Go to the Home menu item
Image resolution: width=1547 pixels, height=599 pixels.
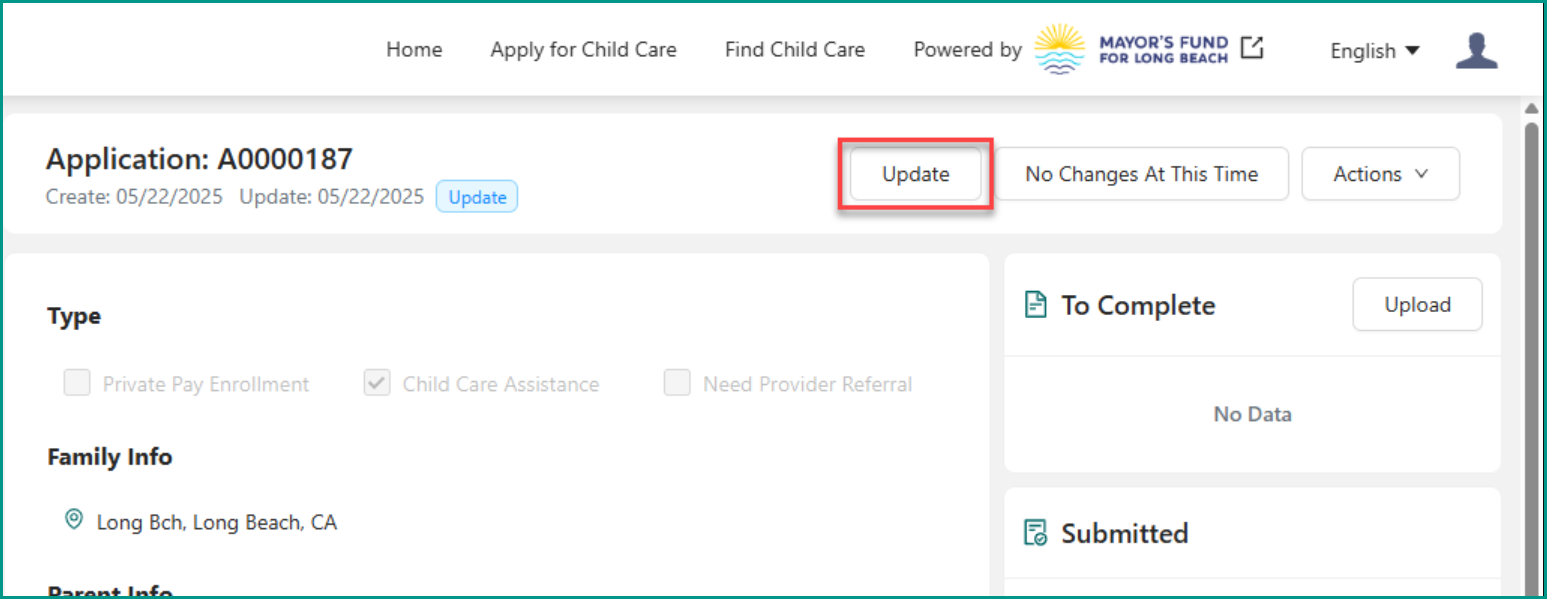pyautogui.click(x=414, y=49)
